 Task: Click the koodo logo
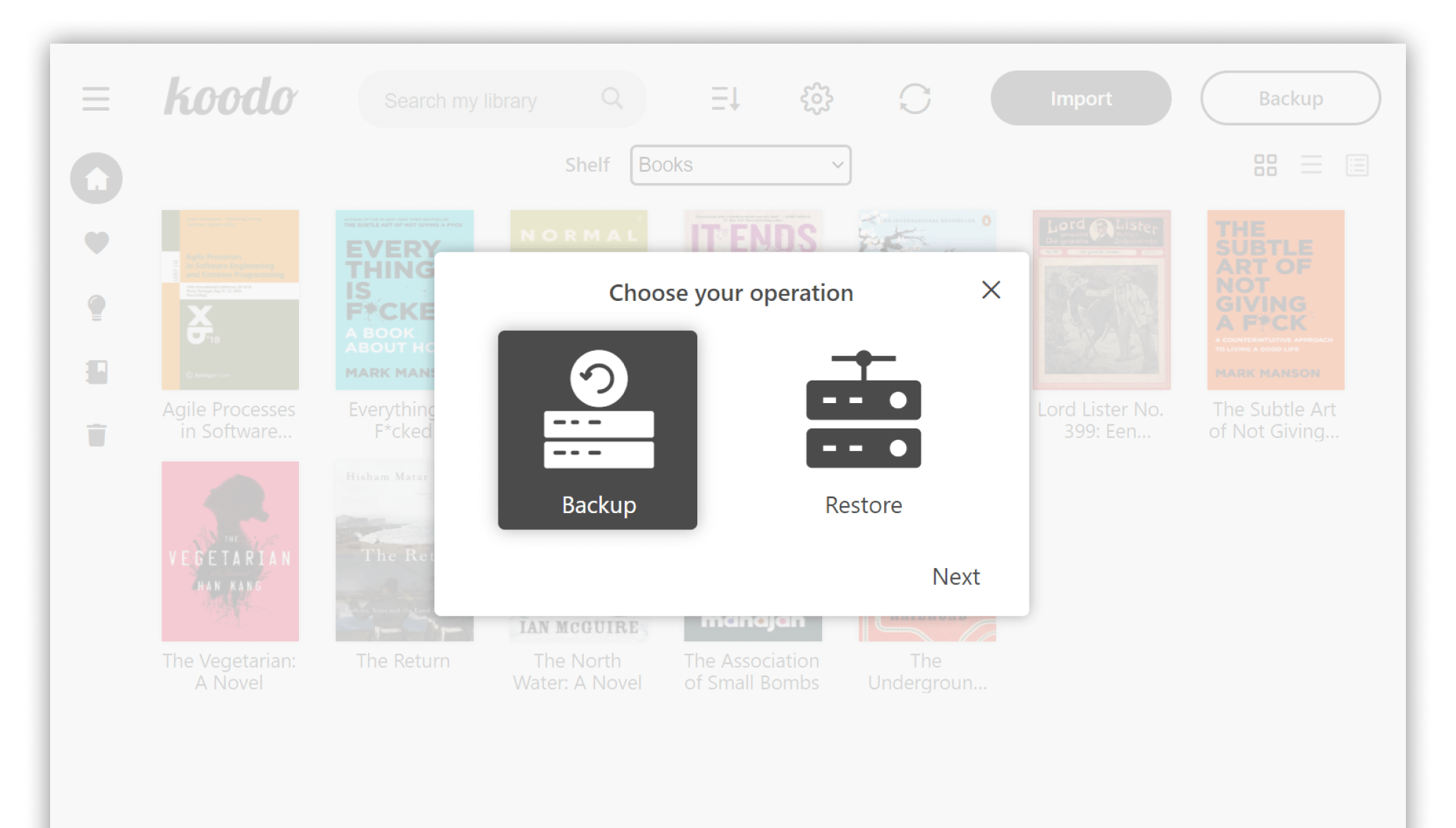pos(231,97)
